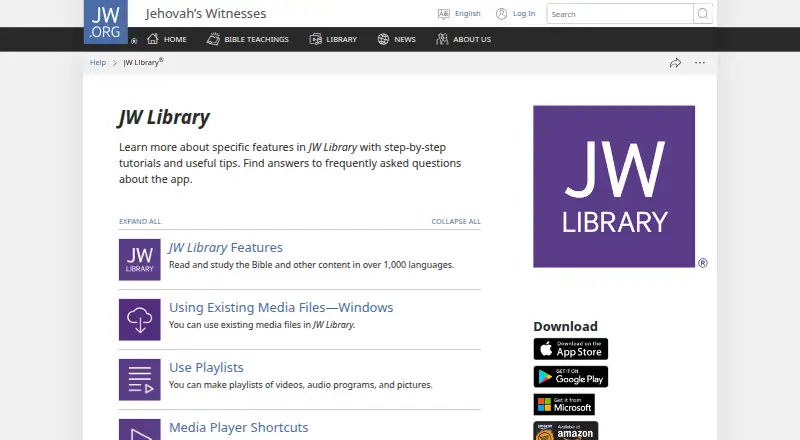Open the HOME menu item
Image resolution: width=800 pixels, height=440 pixels.
click(175, 39)
